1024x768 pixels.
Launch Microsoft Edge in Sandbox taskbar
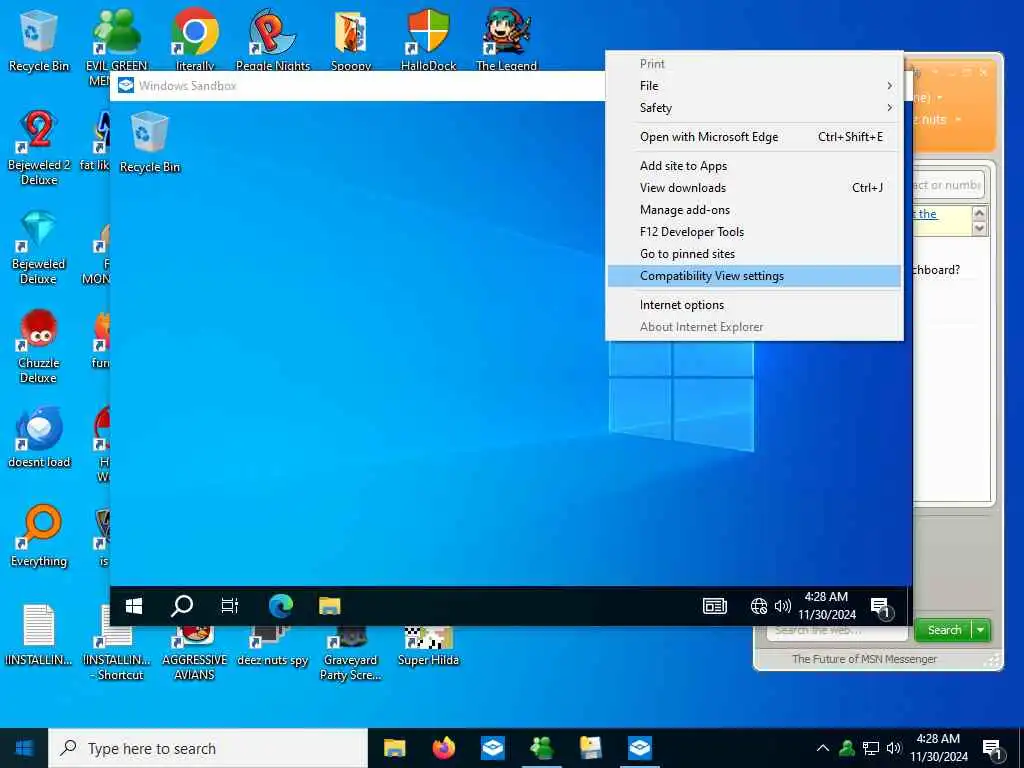281,606
